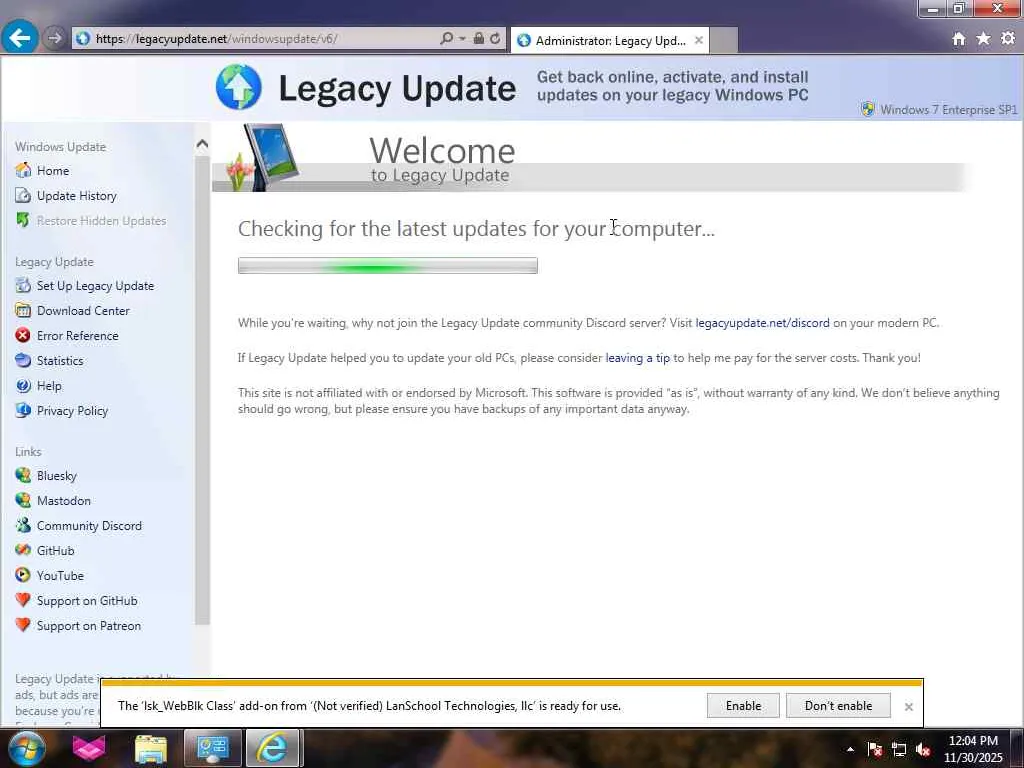Open the Control Panel taskbar icon
The width and height of the screenshot is (1024, 768).
pyautogui.click(x=212, y=748)
